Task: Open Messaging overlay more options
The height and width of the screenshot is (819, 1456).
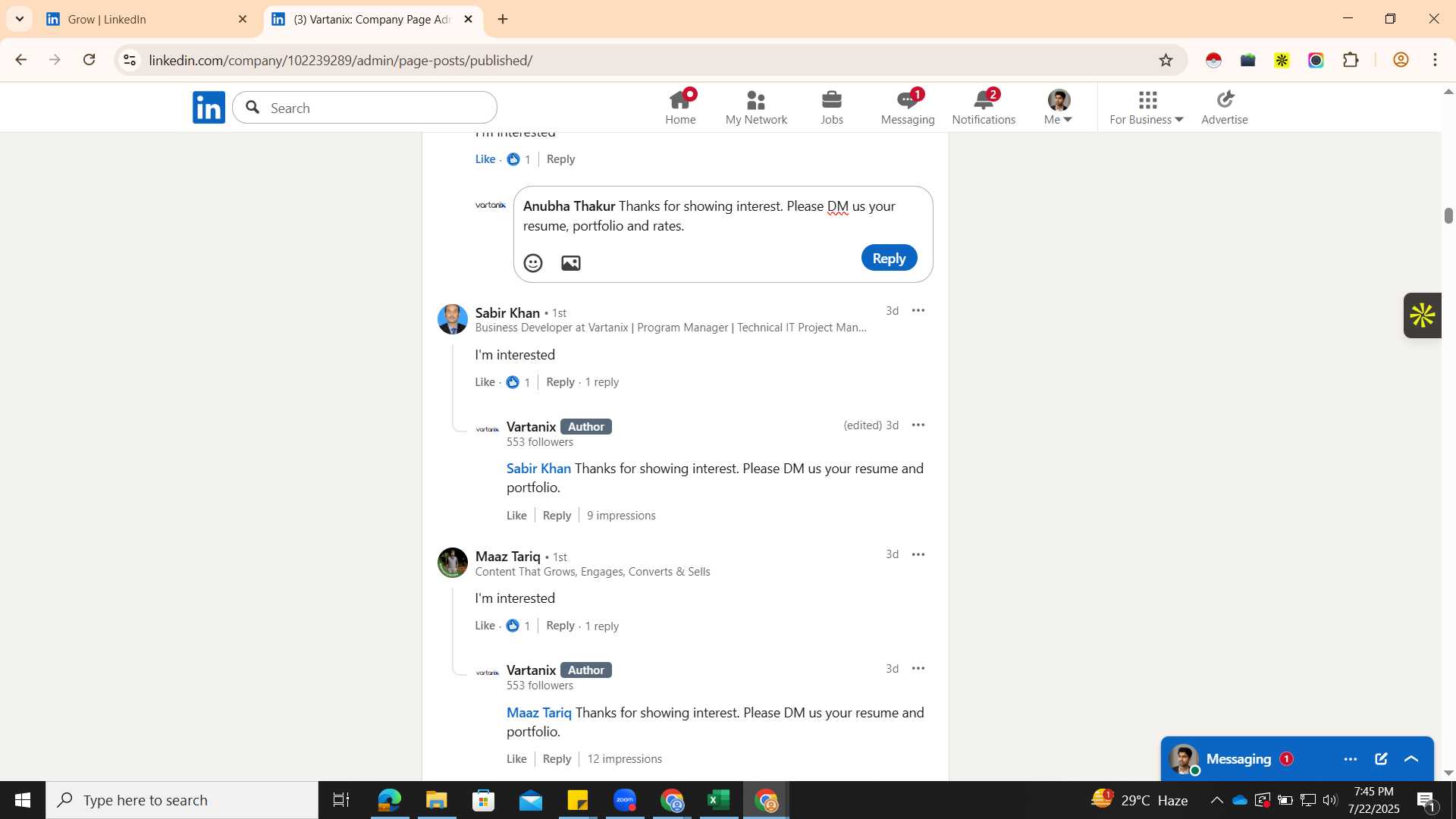Action: [x=1351, y=759]
